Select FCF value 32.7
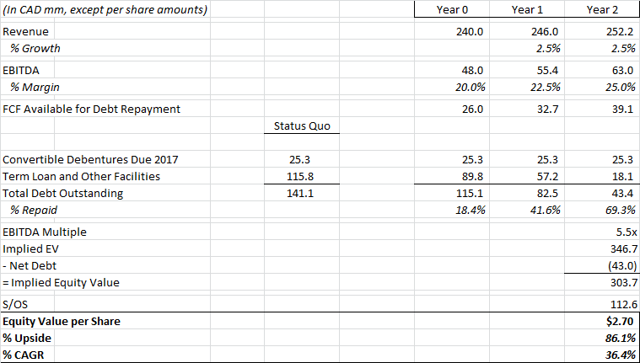The image size is (640, 363). pyautogui.click(x=547, y=109)
